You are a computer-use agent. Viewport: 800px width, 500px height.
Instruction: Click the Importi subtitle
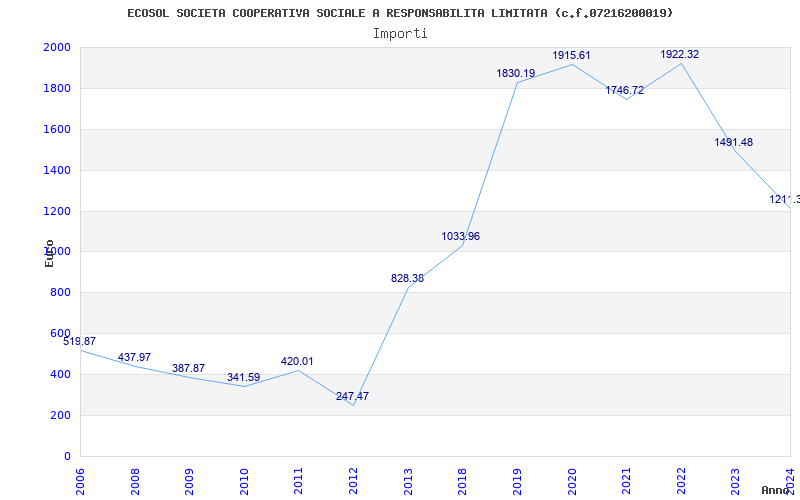400,34
